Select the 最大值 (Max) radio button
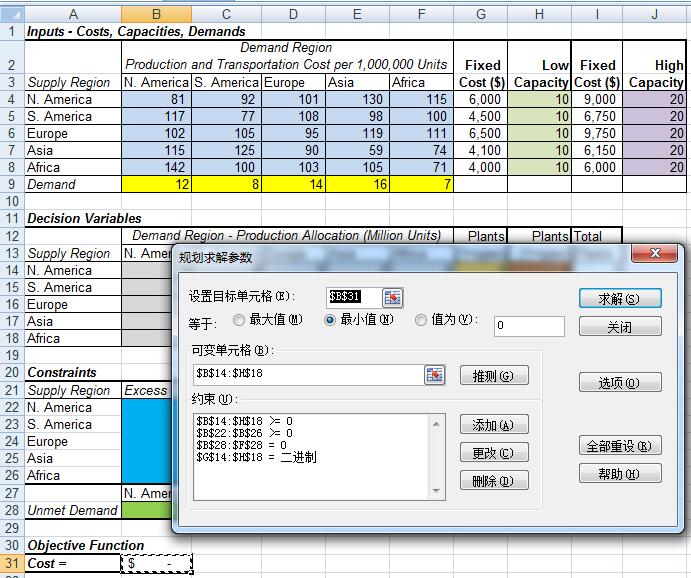This screenshot has height=578, width=691. [x=239, y=320]
